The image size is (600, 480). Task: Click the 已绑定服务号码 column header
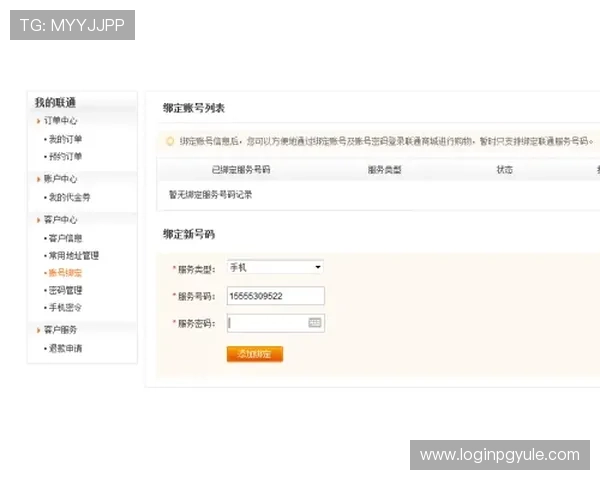coord(241,170)
